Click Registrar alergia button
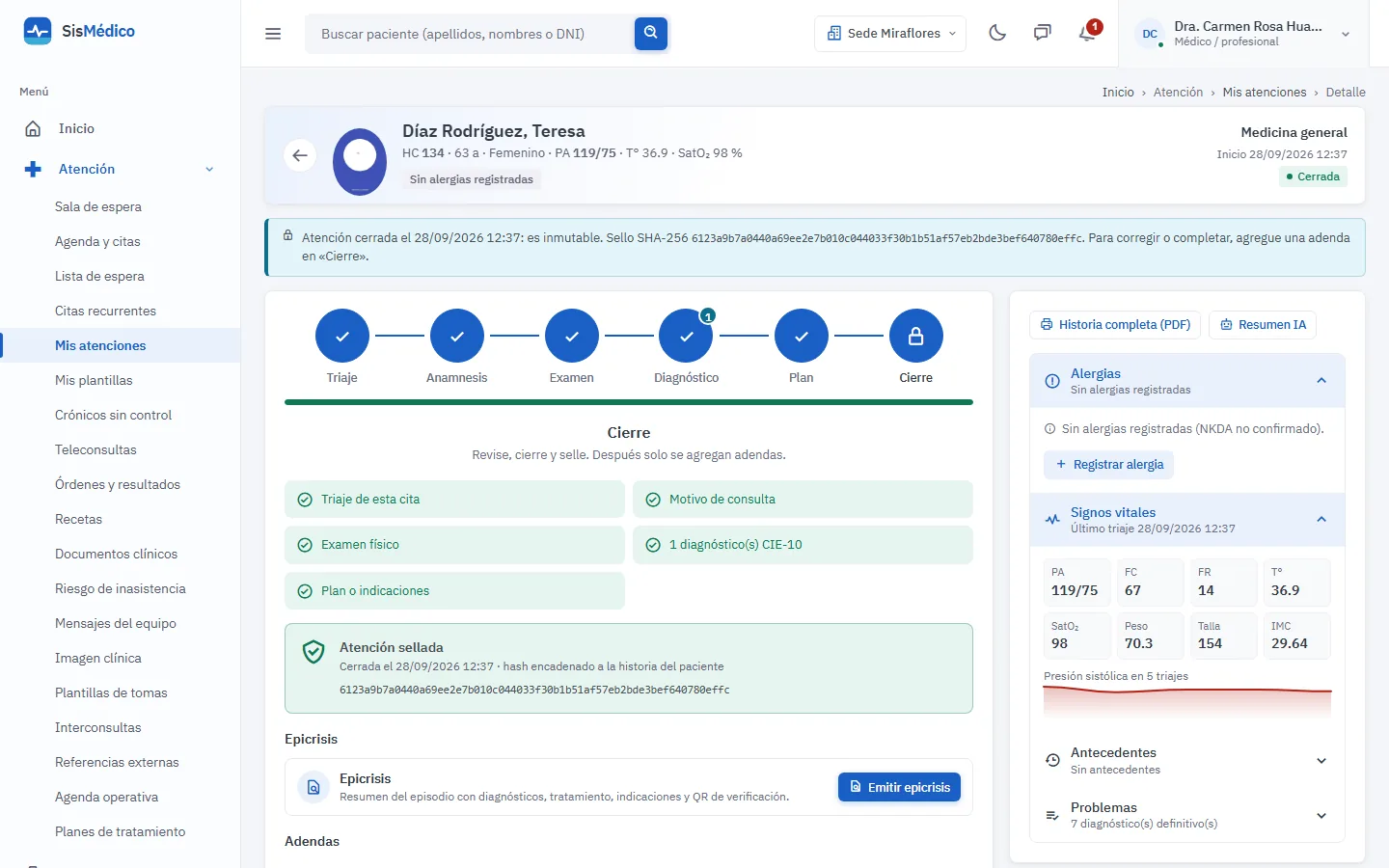The height and width of the screenshot is (868, 1389). (1109, 465)
